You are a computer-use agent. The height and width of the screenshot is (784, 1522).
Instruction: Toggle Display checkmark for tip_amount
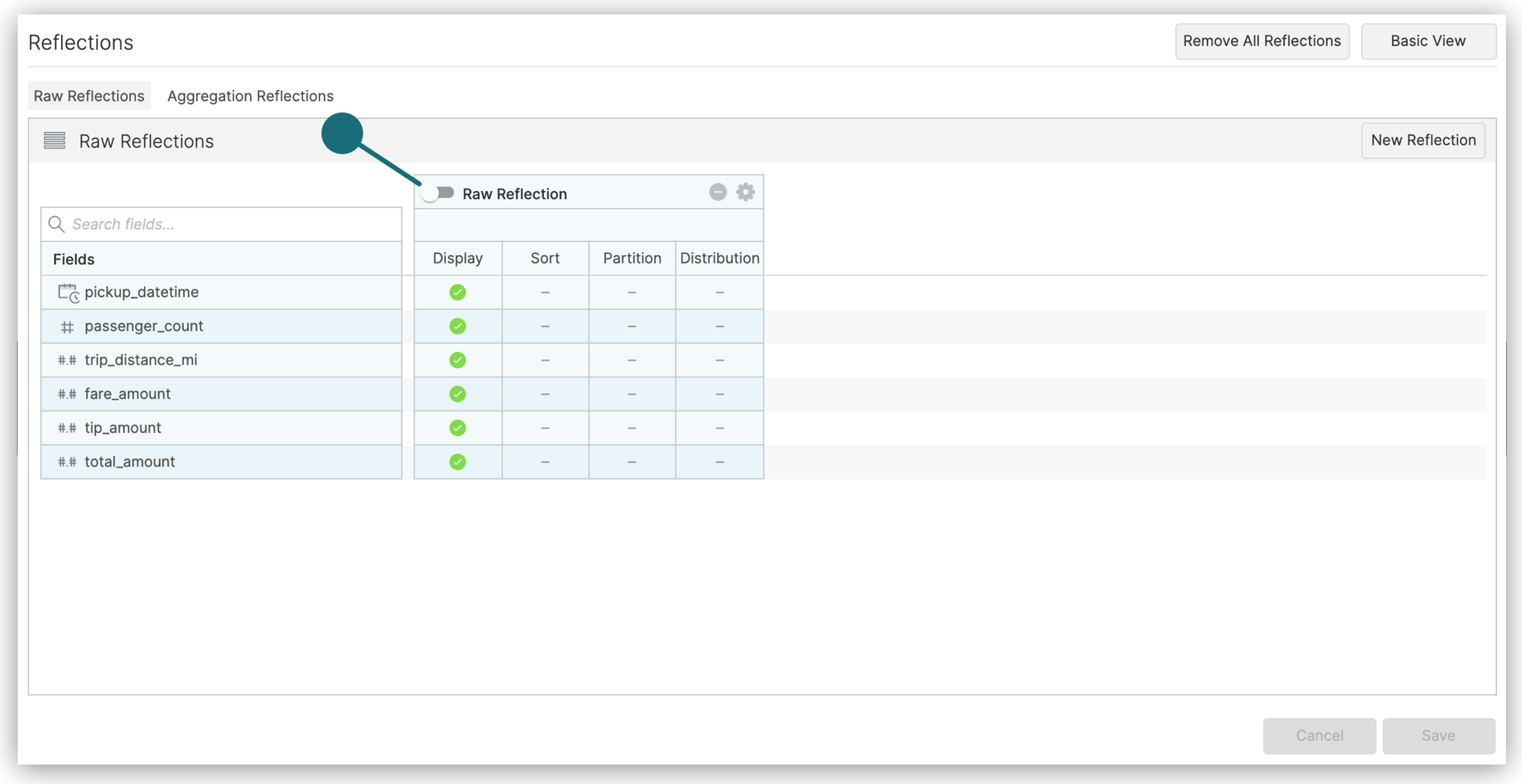coord(457,428)
